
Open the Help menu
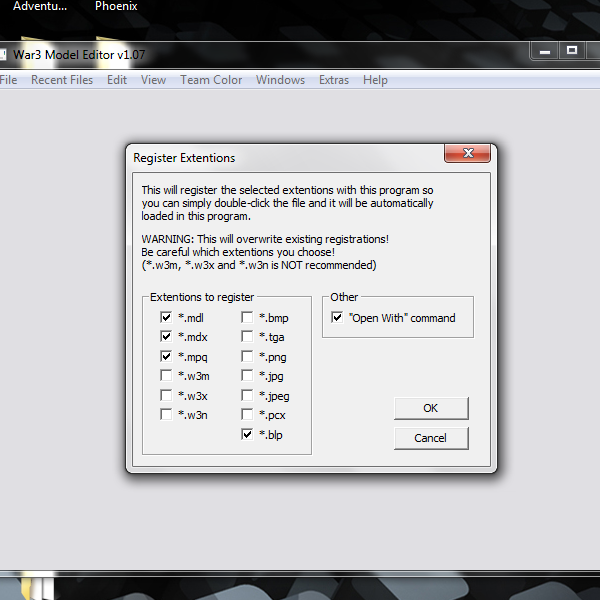pyautogui.click(x=375, y=80)
